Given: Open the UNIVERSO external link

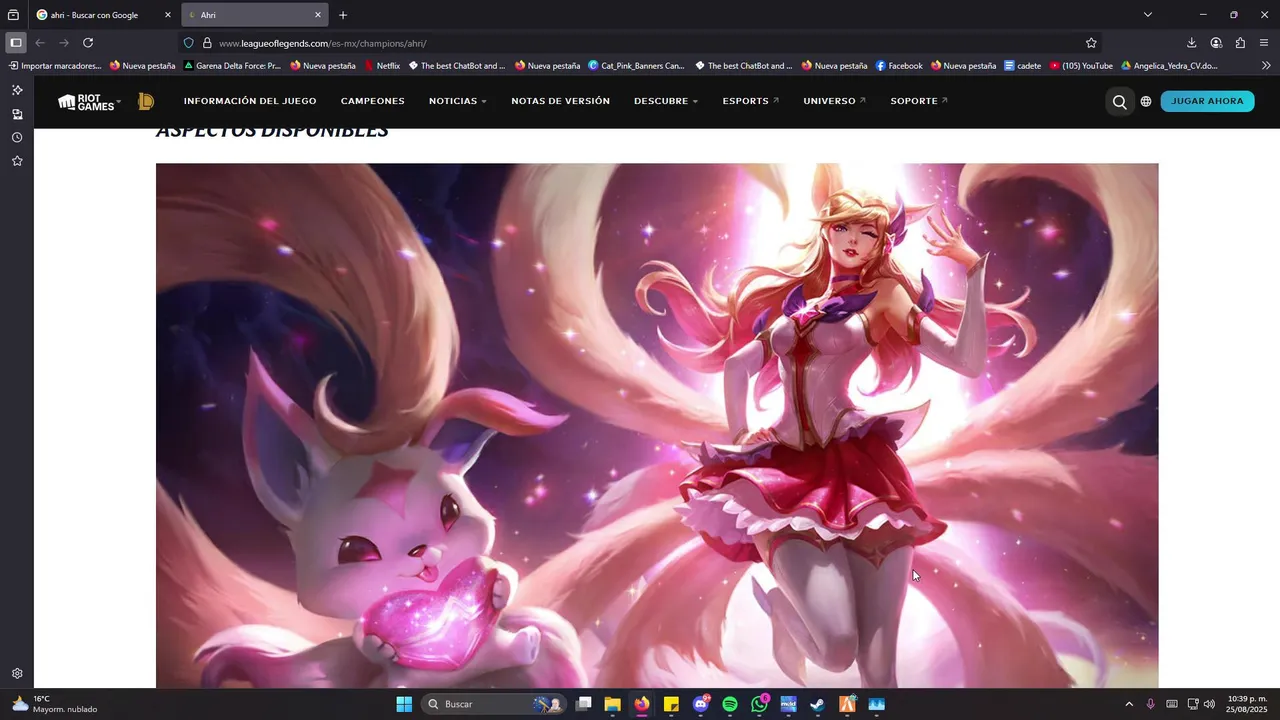Looking at the screenshot, I should 834,101.
